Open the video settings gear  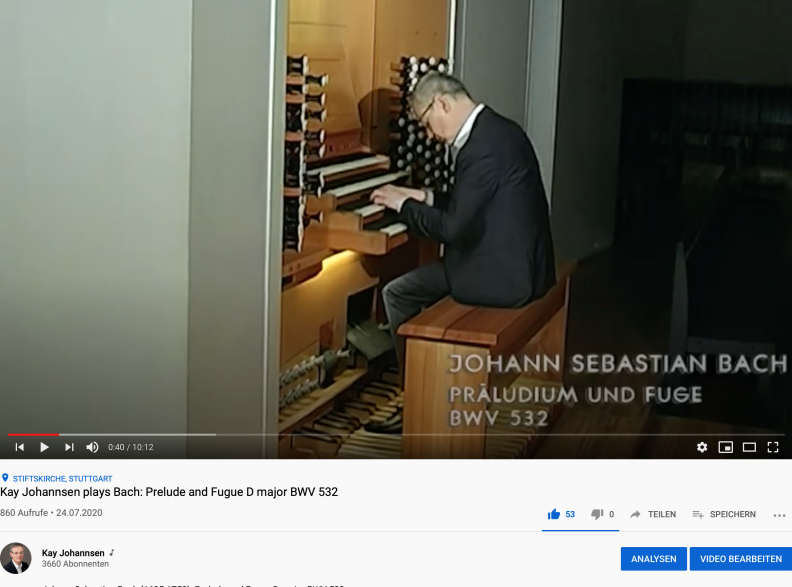(702, 447)
